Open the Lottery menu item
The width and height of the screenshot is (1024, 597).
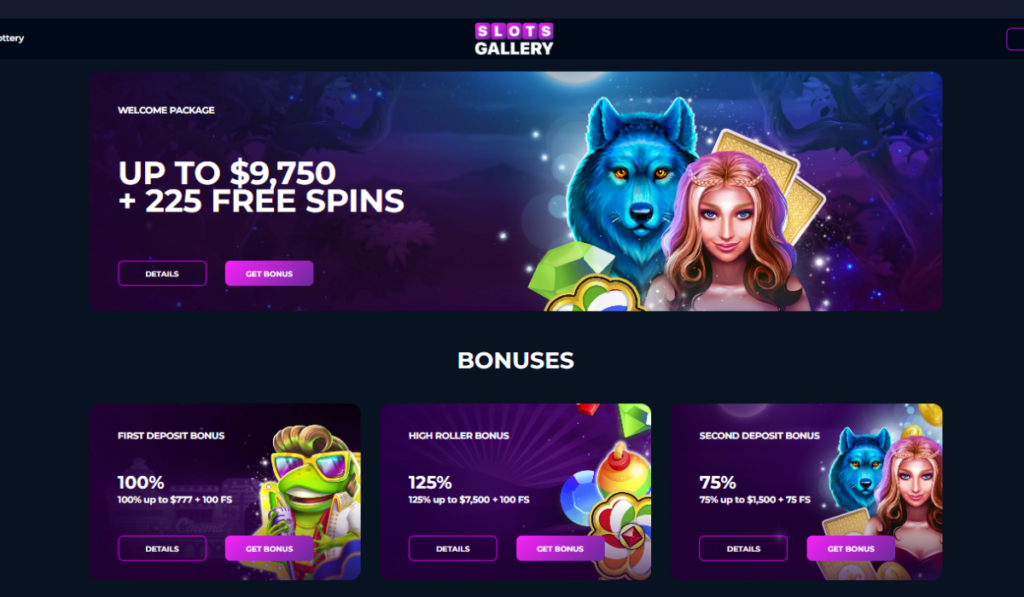tap(12, 38)
